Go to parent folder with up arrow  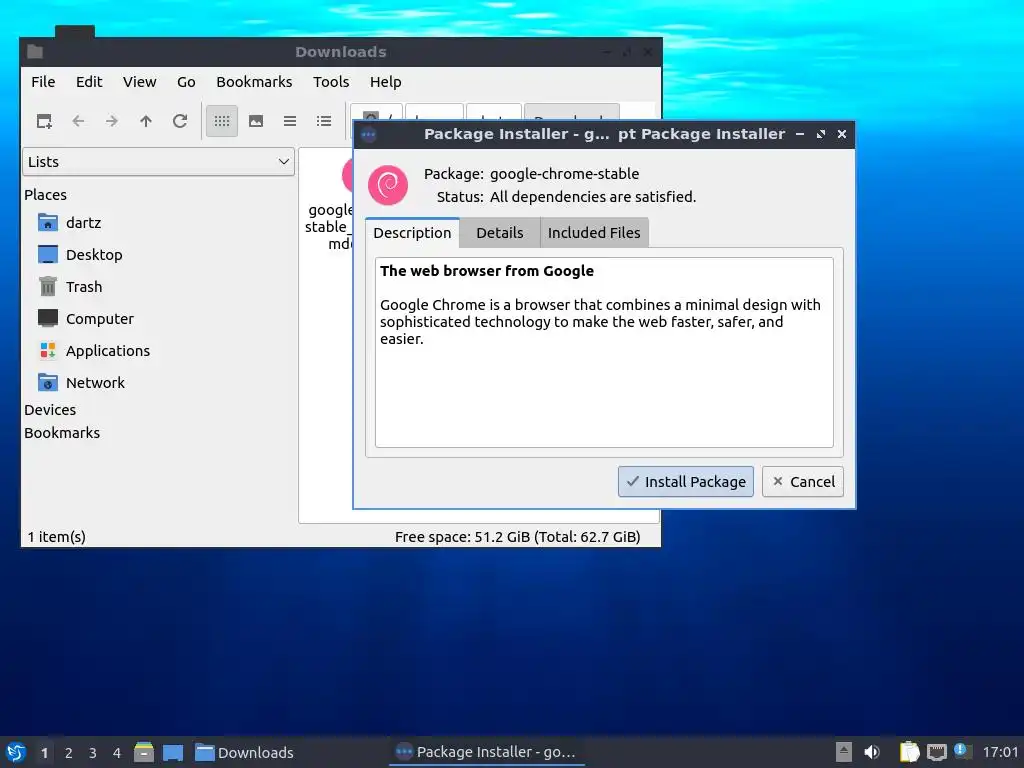146,121
